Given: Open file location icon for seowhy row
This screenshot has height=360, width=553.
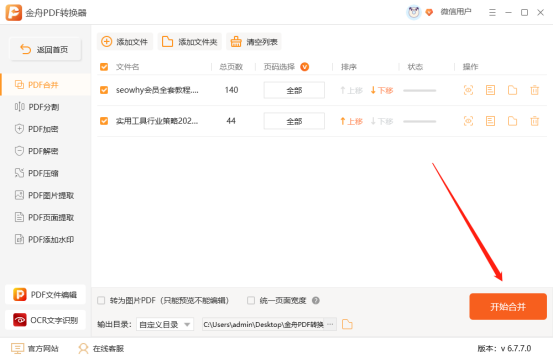Looking at the screenshot, I should pos(512,90).
